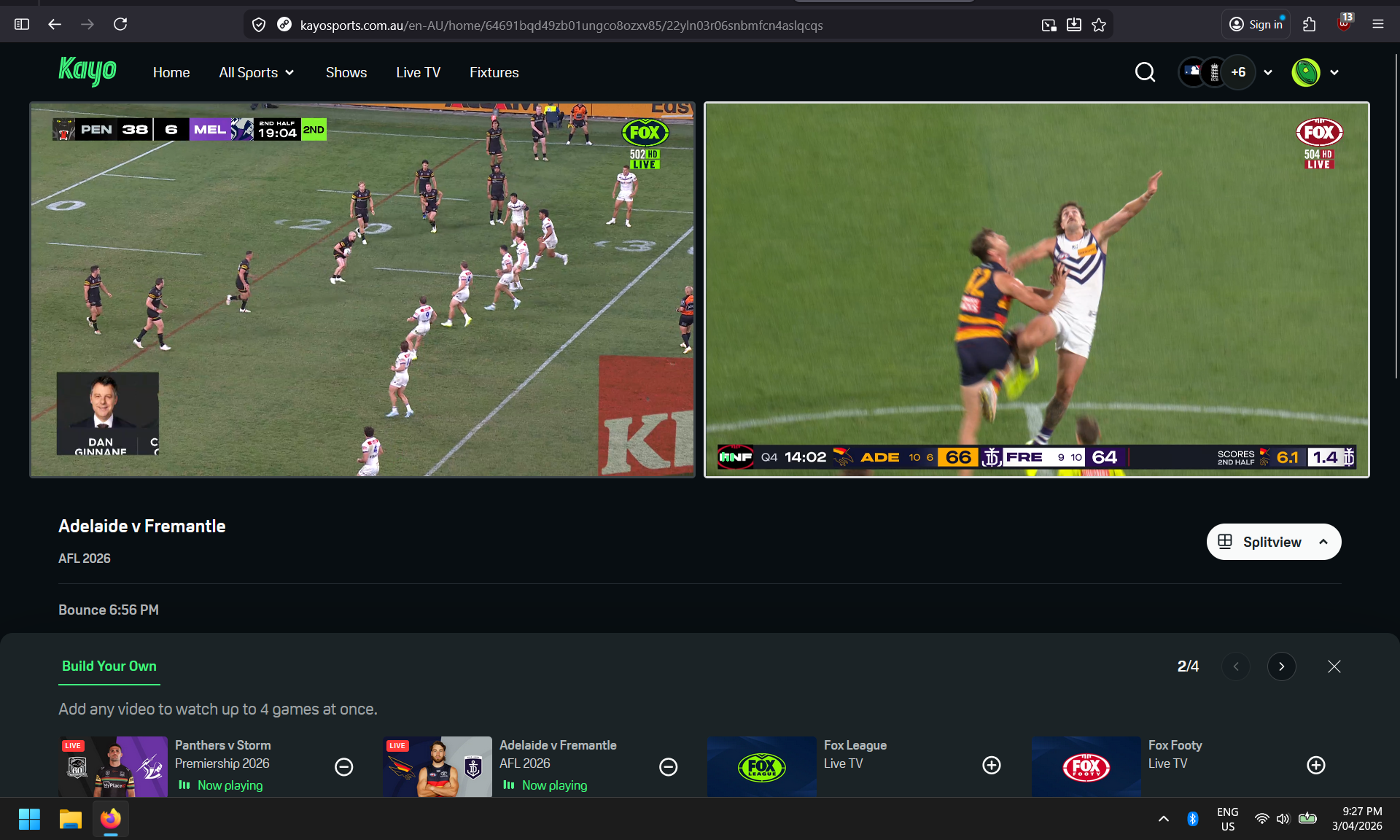Collapse the Splitview dropdown button

pos(1273,542)
